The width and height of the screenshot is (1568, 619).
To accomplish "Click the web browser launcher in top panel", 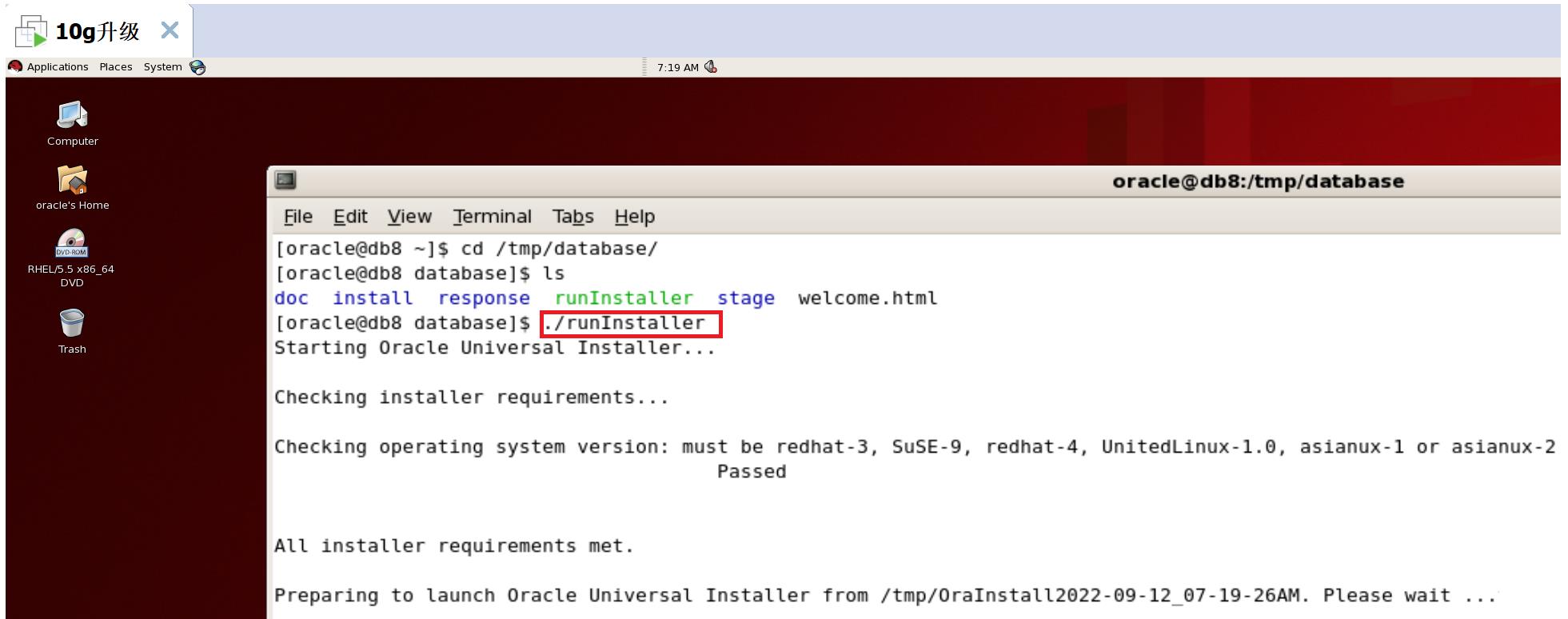I will [197, 67].
